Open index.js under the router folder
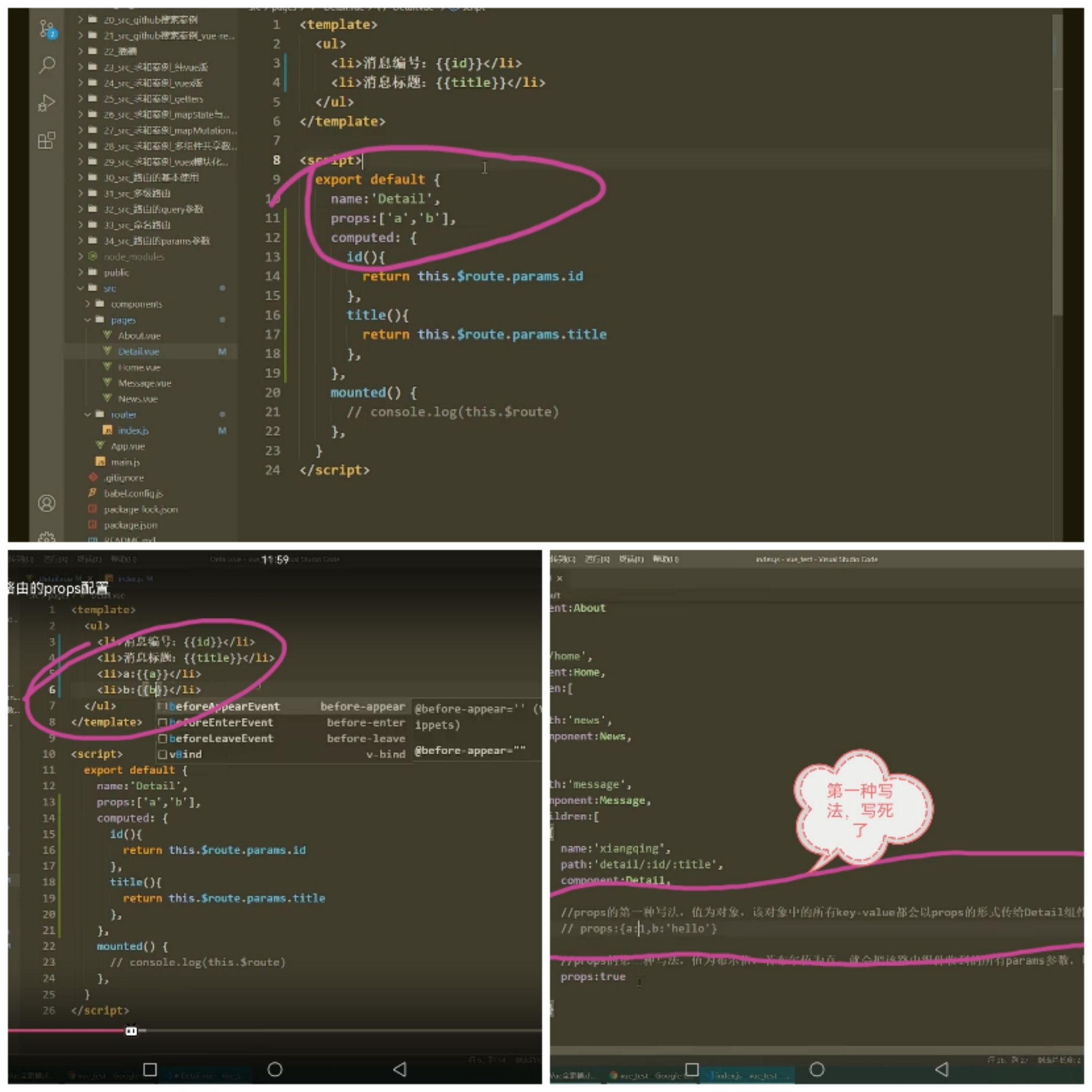 [x=133, y=431]
